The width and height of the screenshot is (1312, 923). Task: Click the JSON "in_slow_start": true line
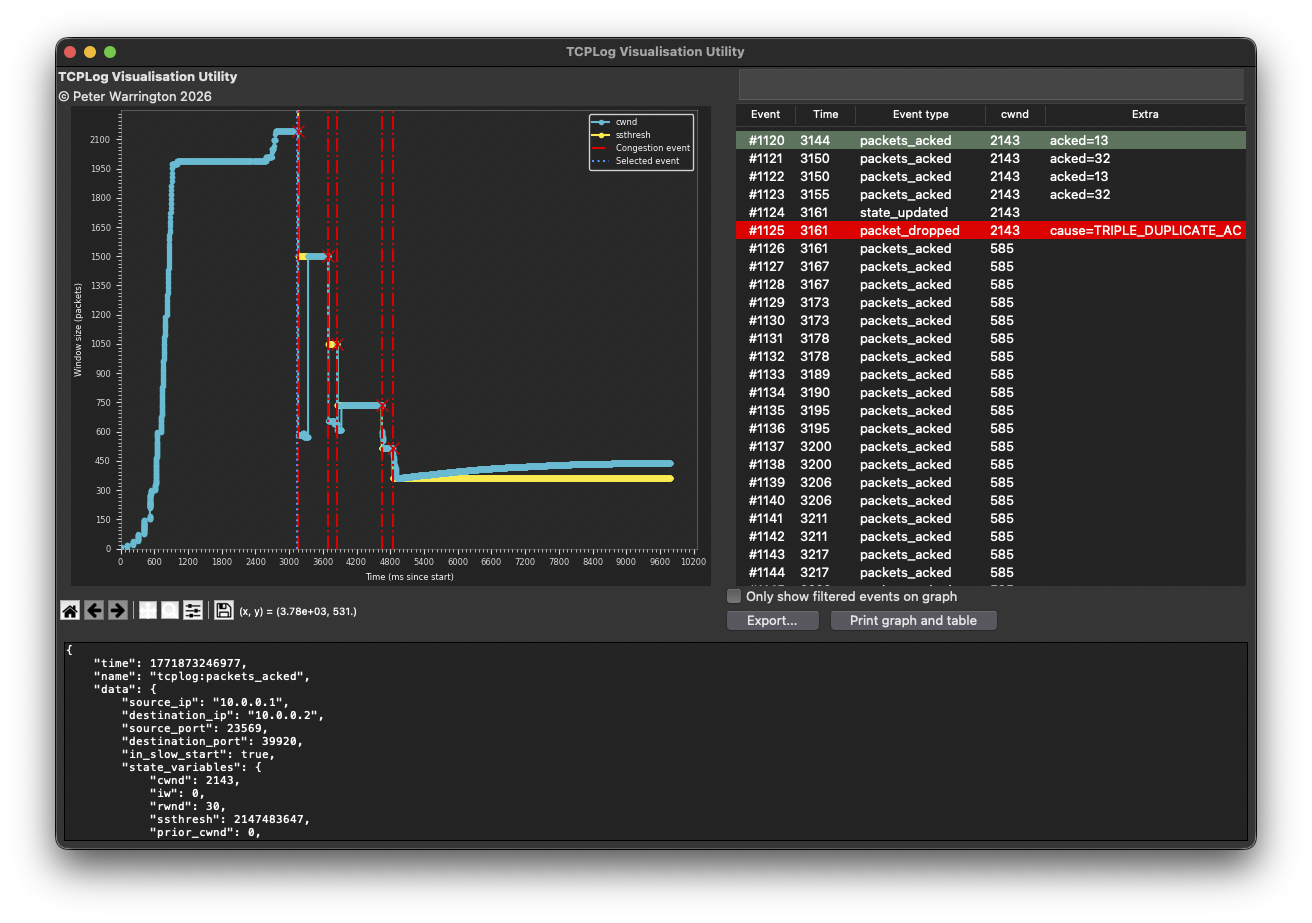point(197,754)
